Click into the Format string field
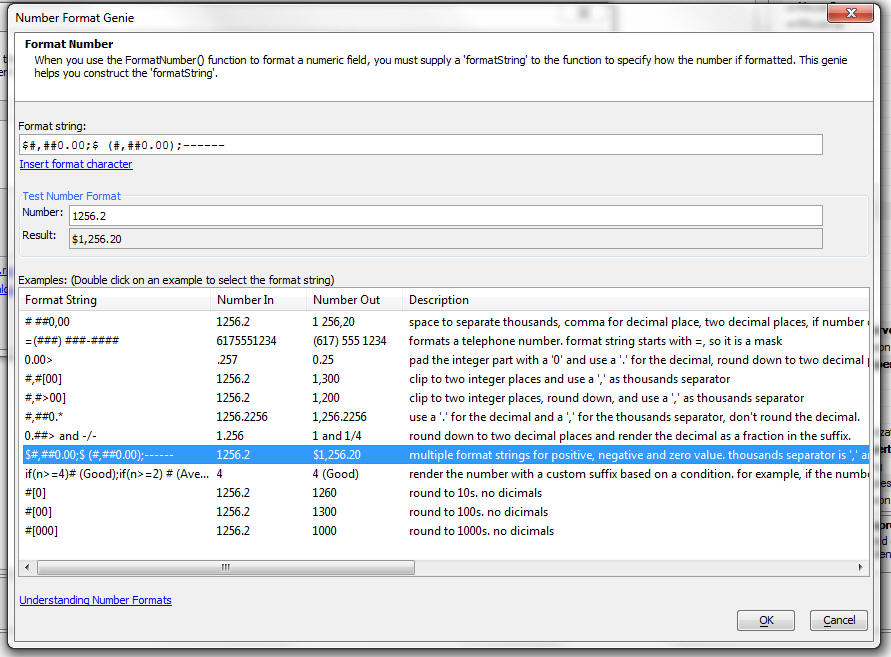 click(x=420, y=145)
